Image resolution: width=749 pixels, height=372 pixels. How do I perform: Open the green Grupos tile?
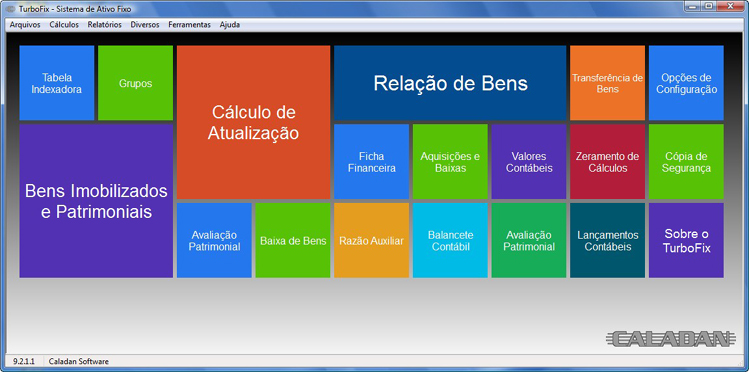coord(136,83)
